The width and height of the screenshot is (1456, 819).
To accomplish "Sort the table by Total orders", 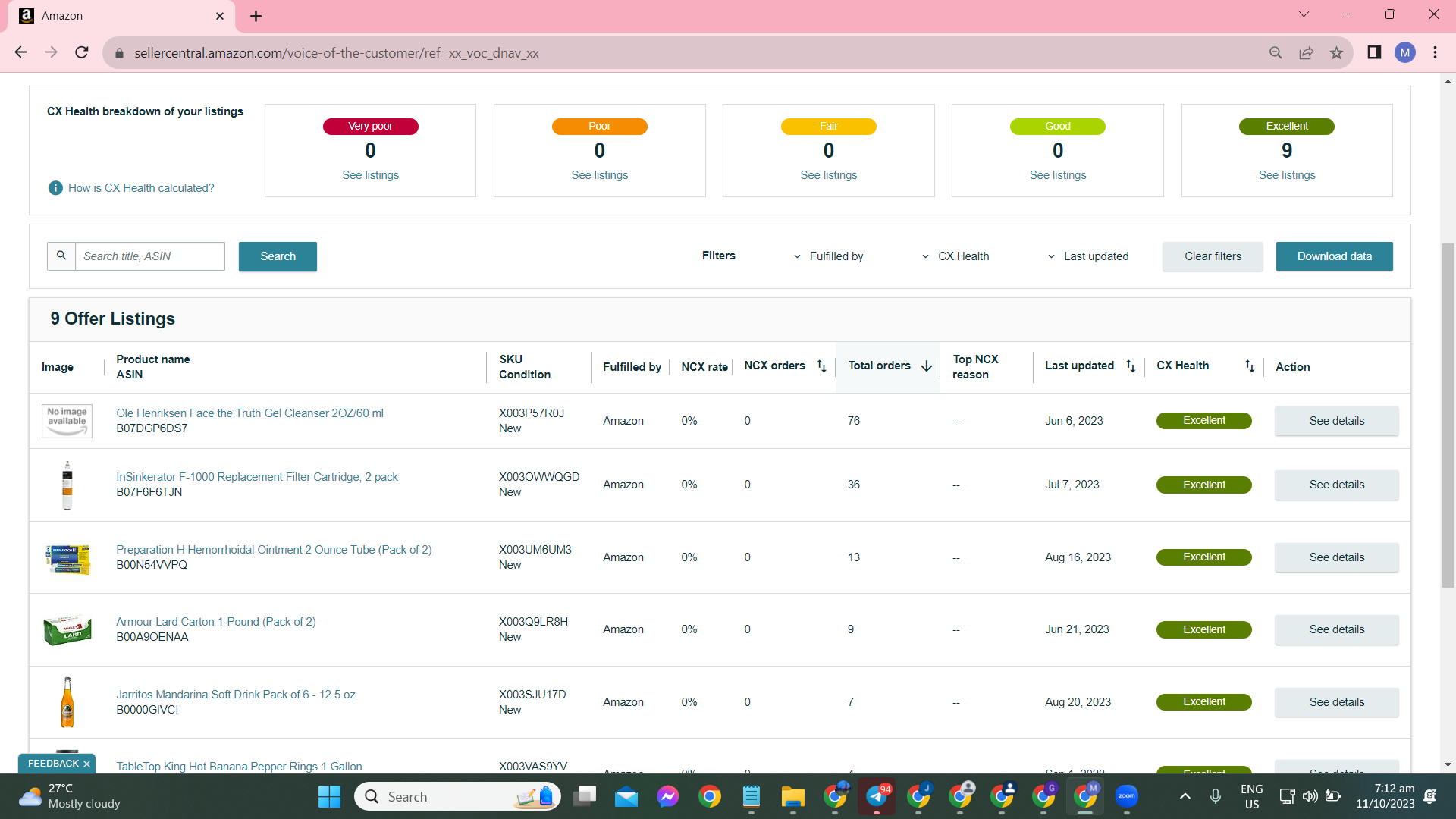I will [927, 366].
